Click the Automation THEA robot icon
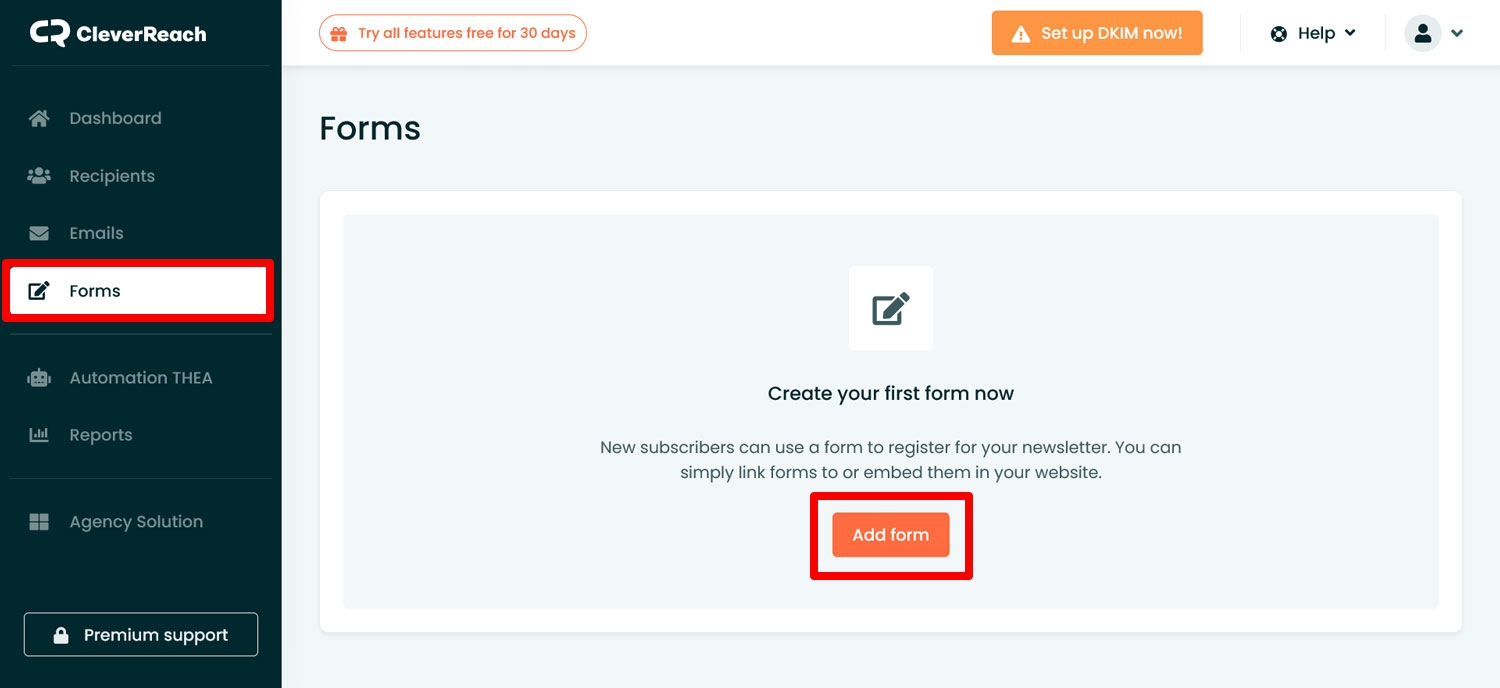Viewport: 1500px width, 688px height. (39, 378)
